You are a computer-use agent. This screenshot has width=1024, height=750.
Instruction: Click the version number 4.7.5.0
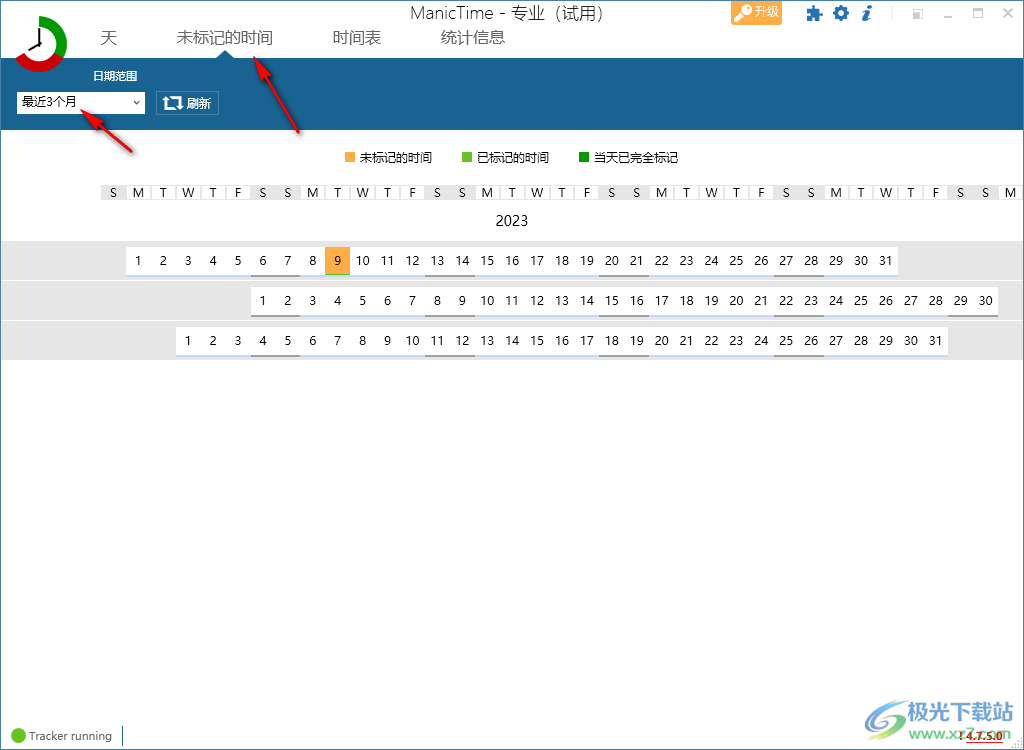pos(985,736)
